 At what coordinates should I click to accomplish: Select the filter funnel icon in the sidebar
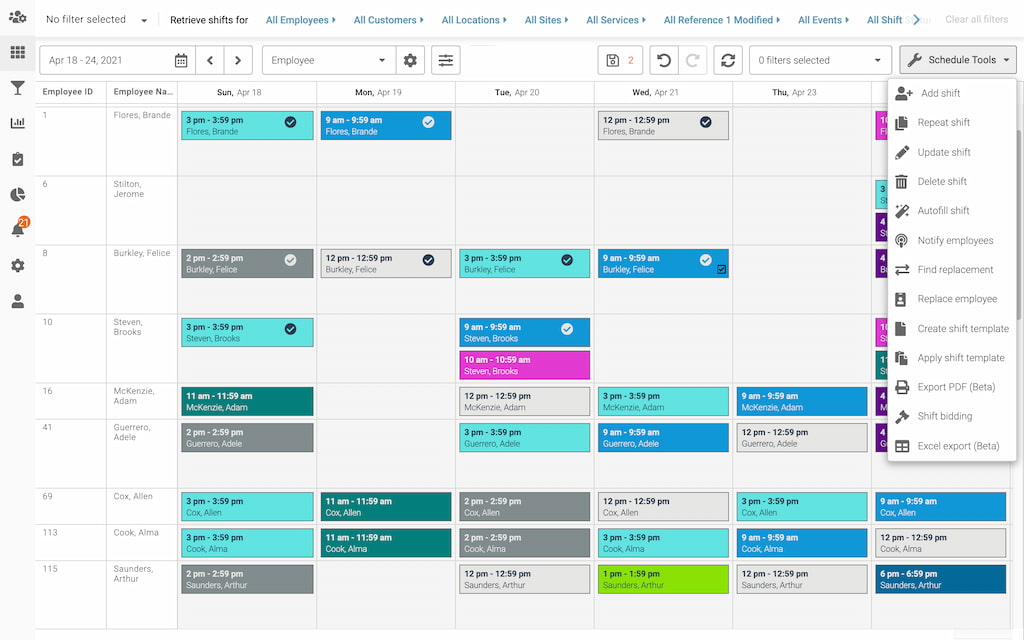point(17,89)
